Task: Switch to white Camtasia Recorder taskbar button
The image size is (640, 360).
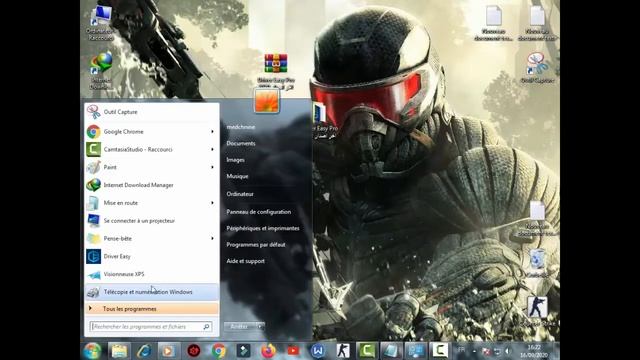Action: coord(440,351)
